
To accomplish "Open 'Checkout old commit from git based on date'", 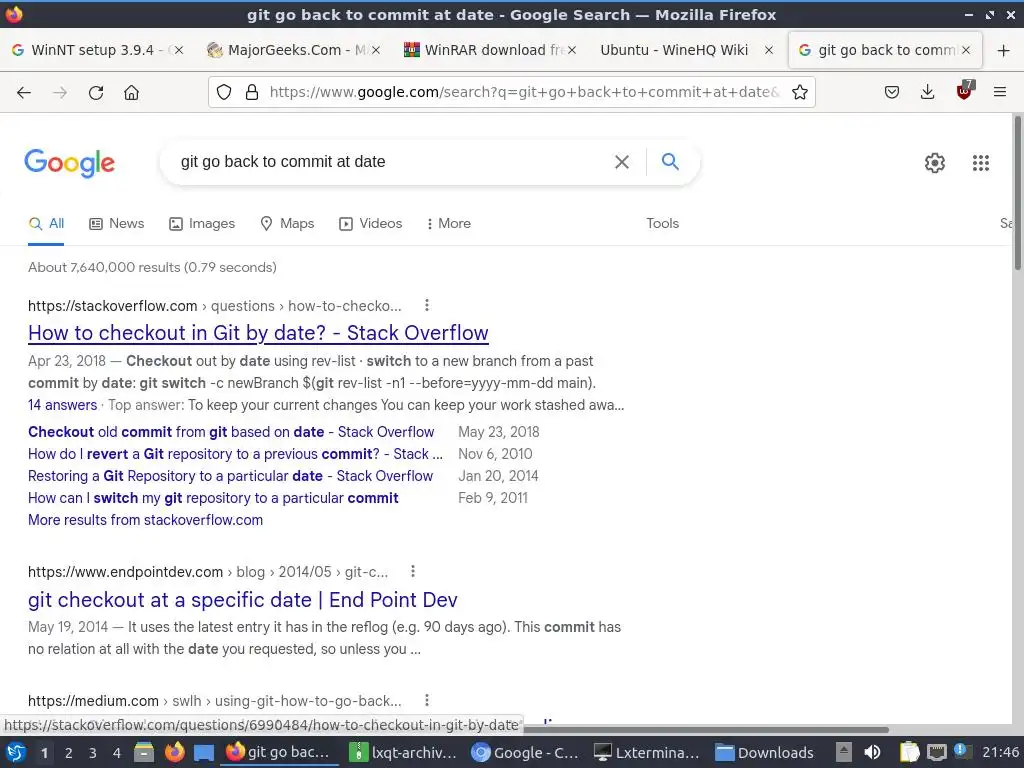I will coord(231,432).
